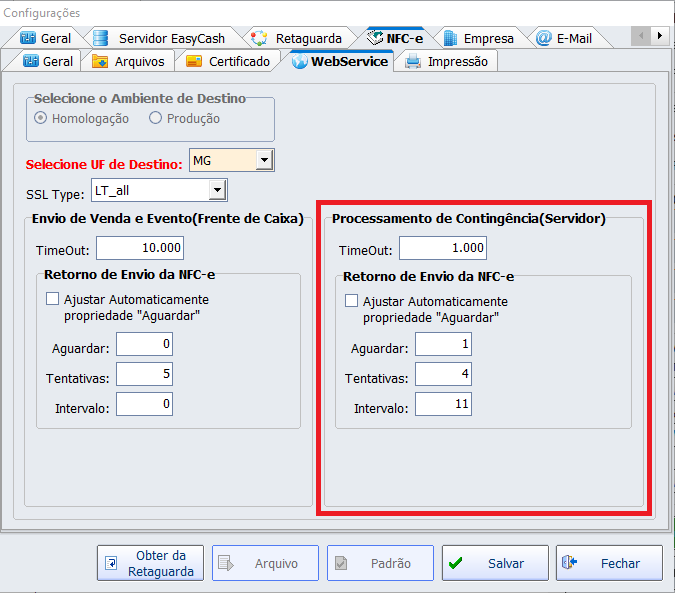
Task: Enable auto-adjust Aguardar under Frente de Caixa
Action: tap(53, 299)
